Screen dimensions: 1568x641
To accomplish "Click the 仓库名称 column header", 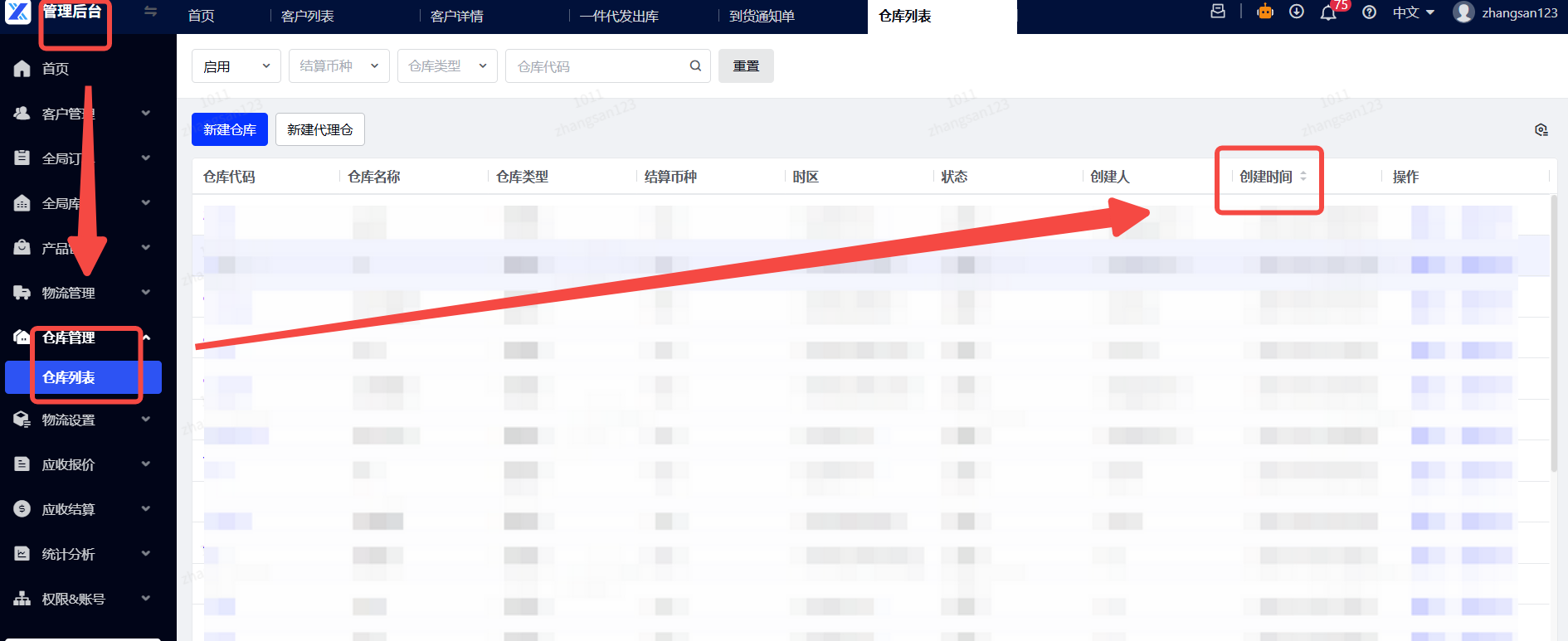I will point(374,177).
